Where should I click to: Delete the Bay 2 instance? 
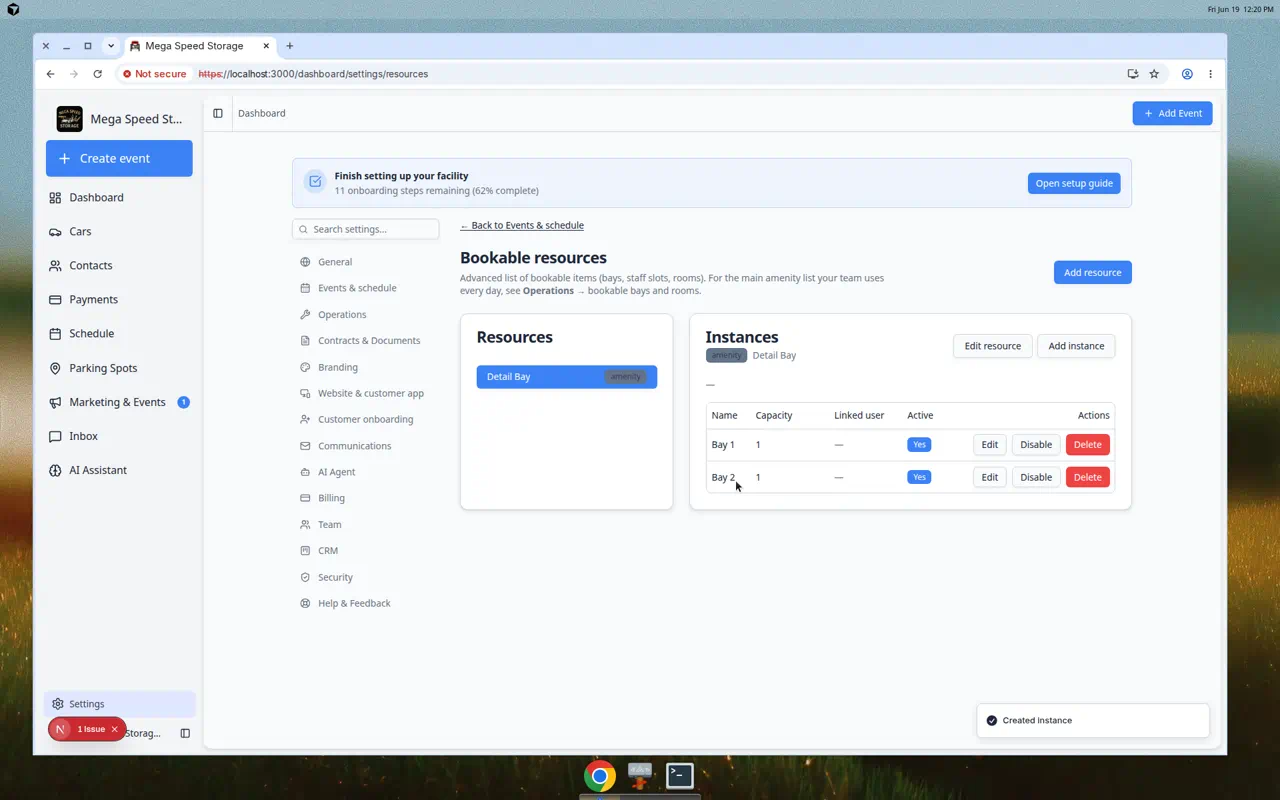[x=1087, y=477]
